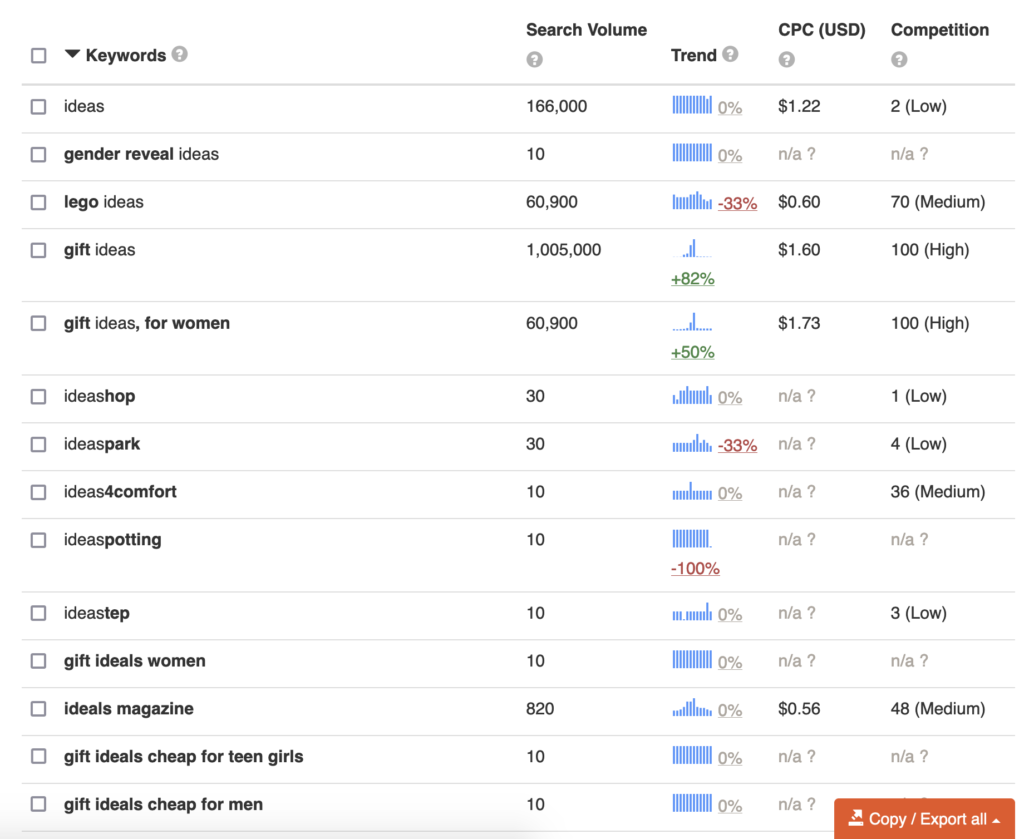Check the checkbox for lego ideas
Viewport: 1024px width, 839px height.
[38, 202]
